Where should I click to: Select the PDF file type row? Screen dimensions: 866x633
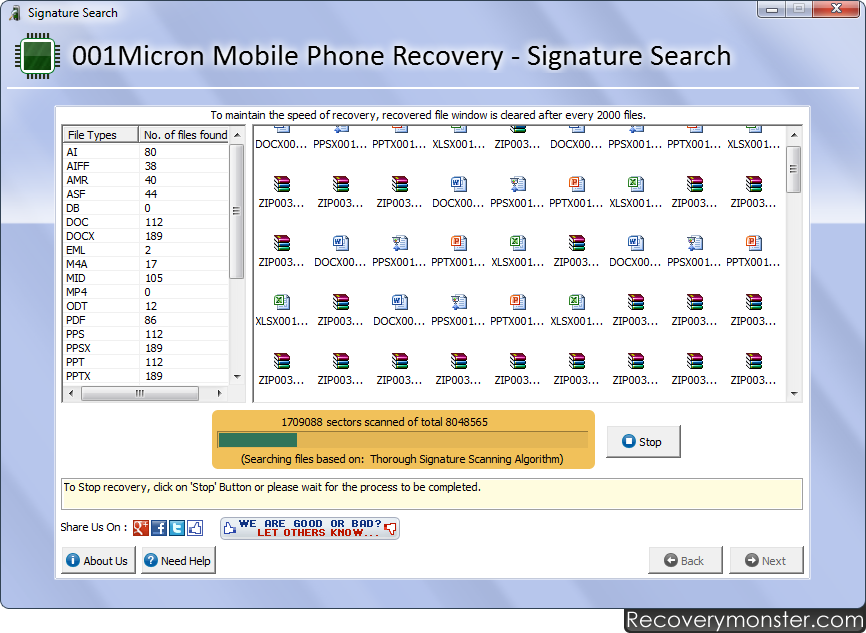tap(146, 320)
